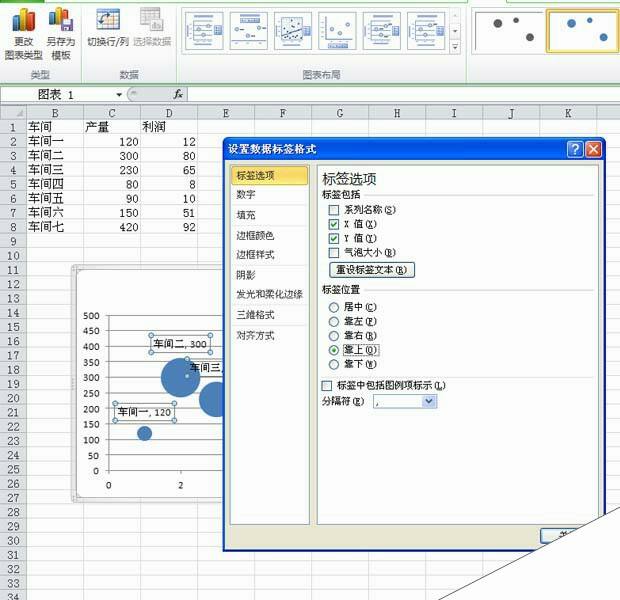Switch to the 阴影 tab
Image resolution: width=620 pixels, height=600 pixels.
pyautogui.click(x=269, y=275)
